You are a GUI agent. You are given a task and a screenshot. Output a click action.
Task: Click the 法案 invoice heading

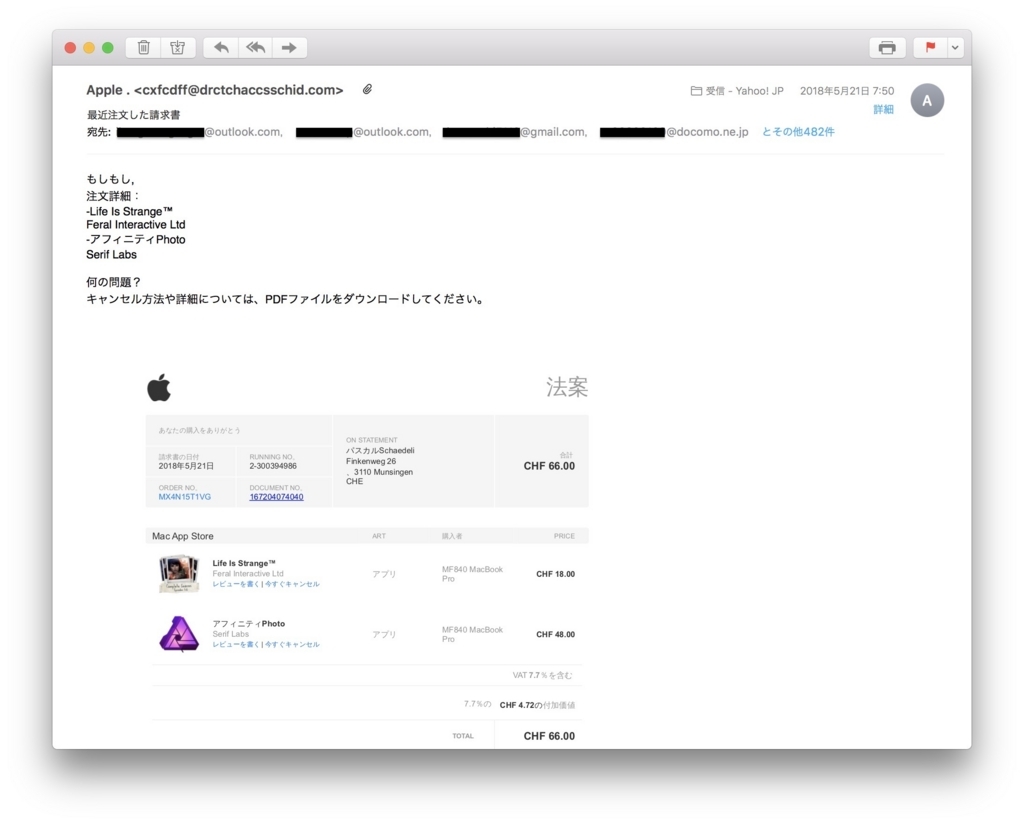point(567,387)
